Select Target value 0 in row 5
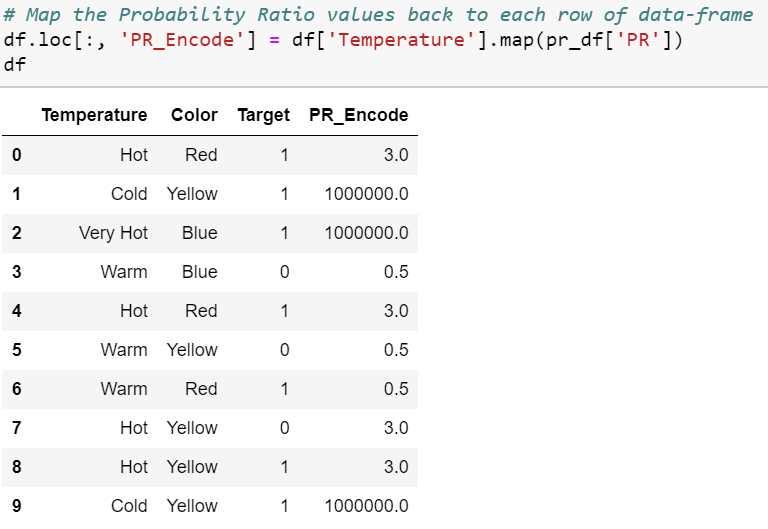Viewport: 768px width, 529px height. pyautogui.click(x=284, y=350)
